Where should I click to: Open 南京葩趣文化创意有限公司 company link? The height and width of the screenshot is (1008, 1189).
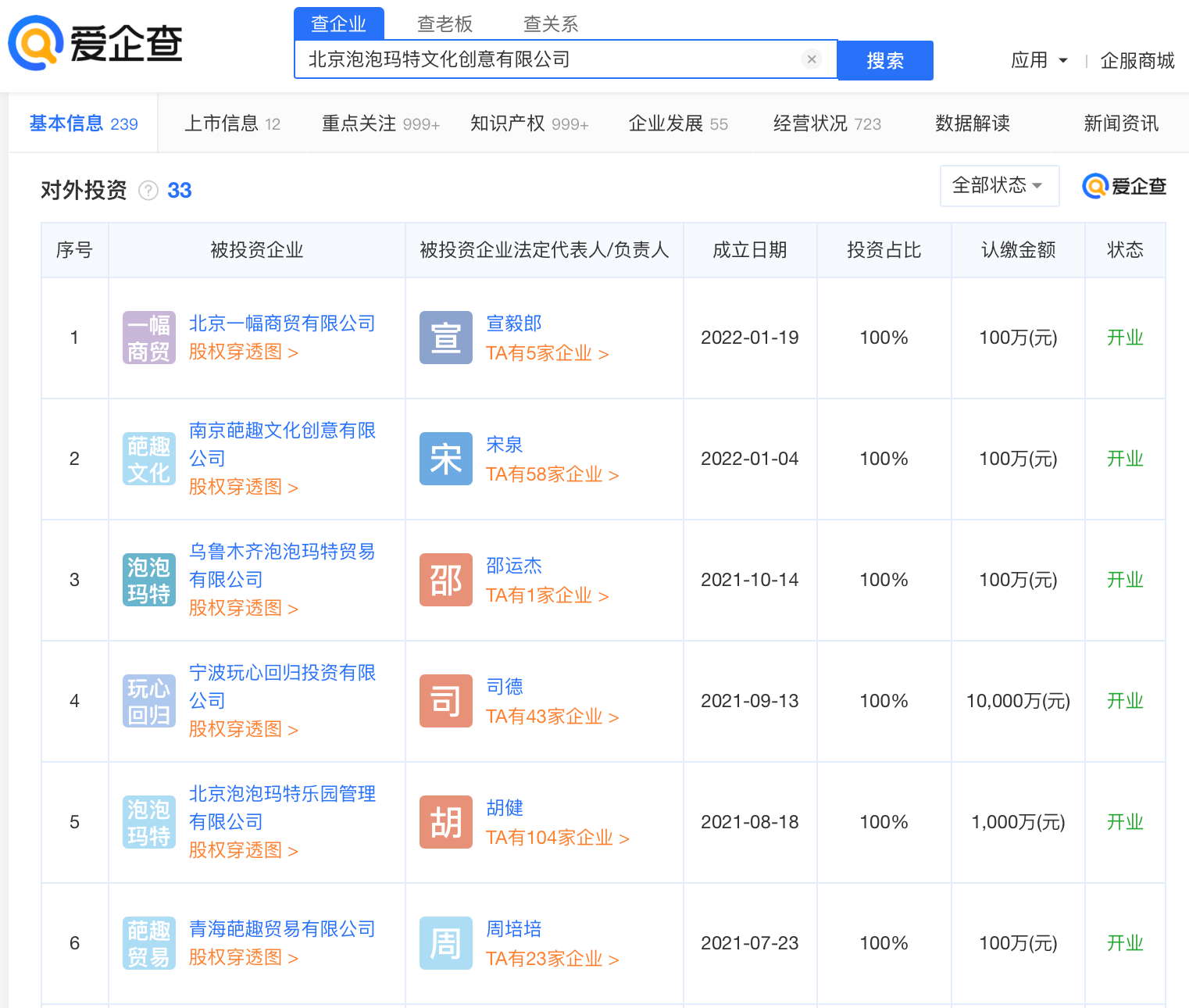click(x=282, y=445)
